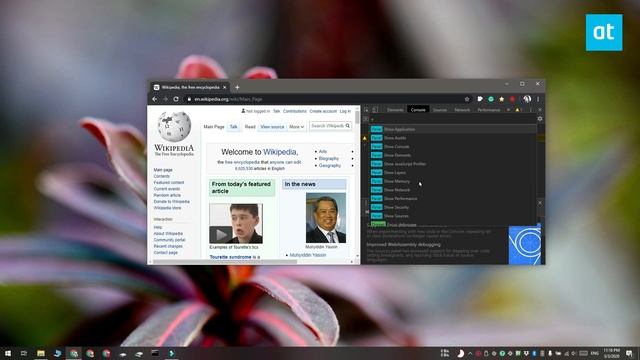Open Windows notification center
This screenshot has height=360, width=640.
coord(629,353)
